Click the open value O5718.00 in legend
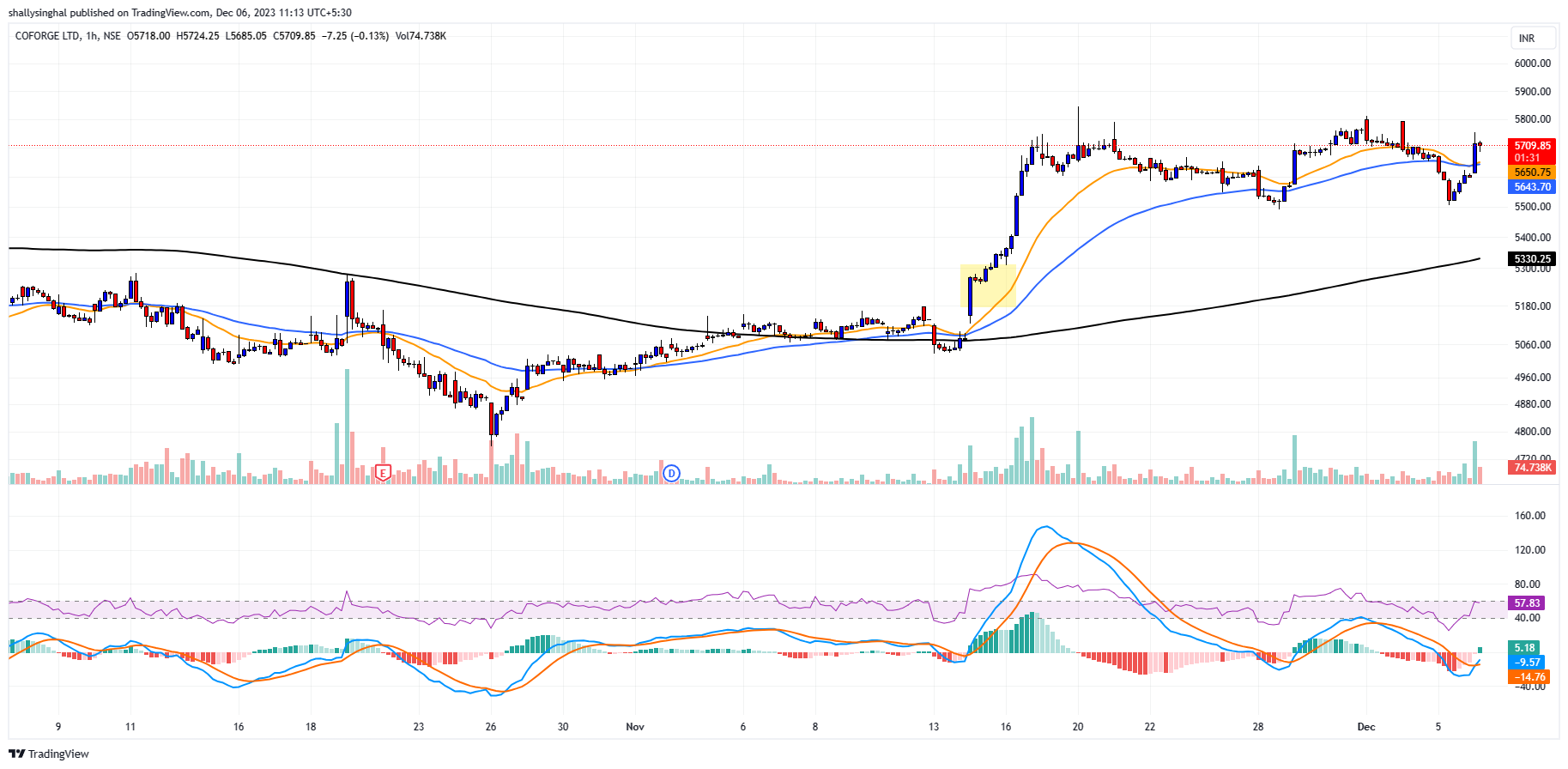Viewport: 1568px width, 769px height. (148, 36)
